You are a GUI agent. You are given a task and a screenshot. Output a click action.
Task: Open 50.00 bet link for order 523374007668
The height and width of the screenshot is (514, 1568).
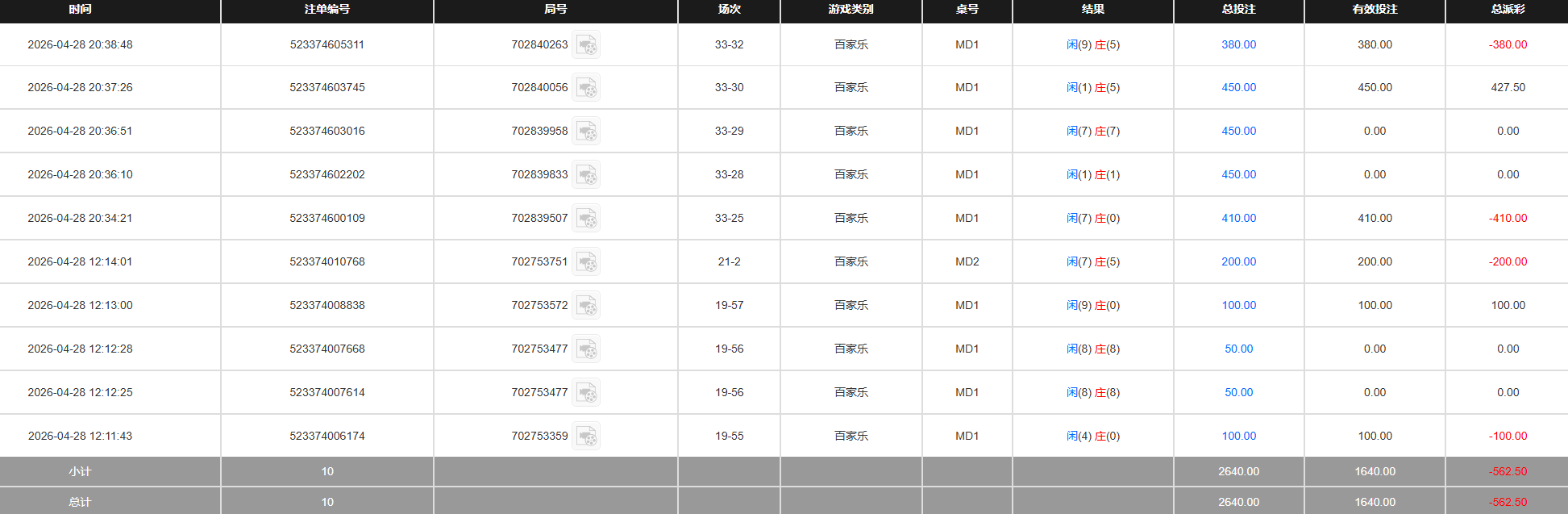pyautogui.click(x=1238, y=349)
